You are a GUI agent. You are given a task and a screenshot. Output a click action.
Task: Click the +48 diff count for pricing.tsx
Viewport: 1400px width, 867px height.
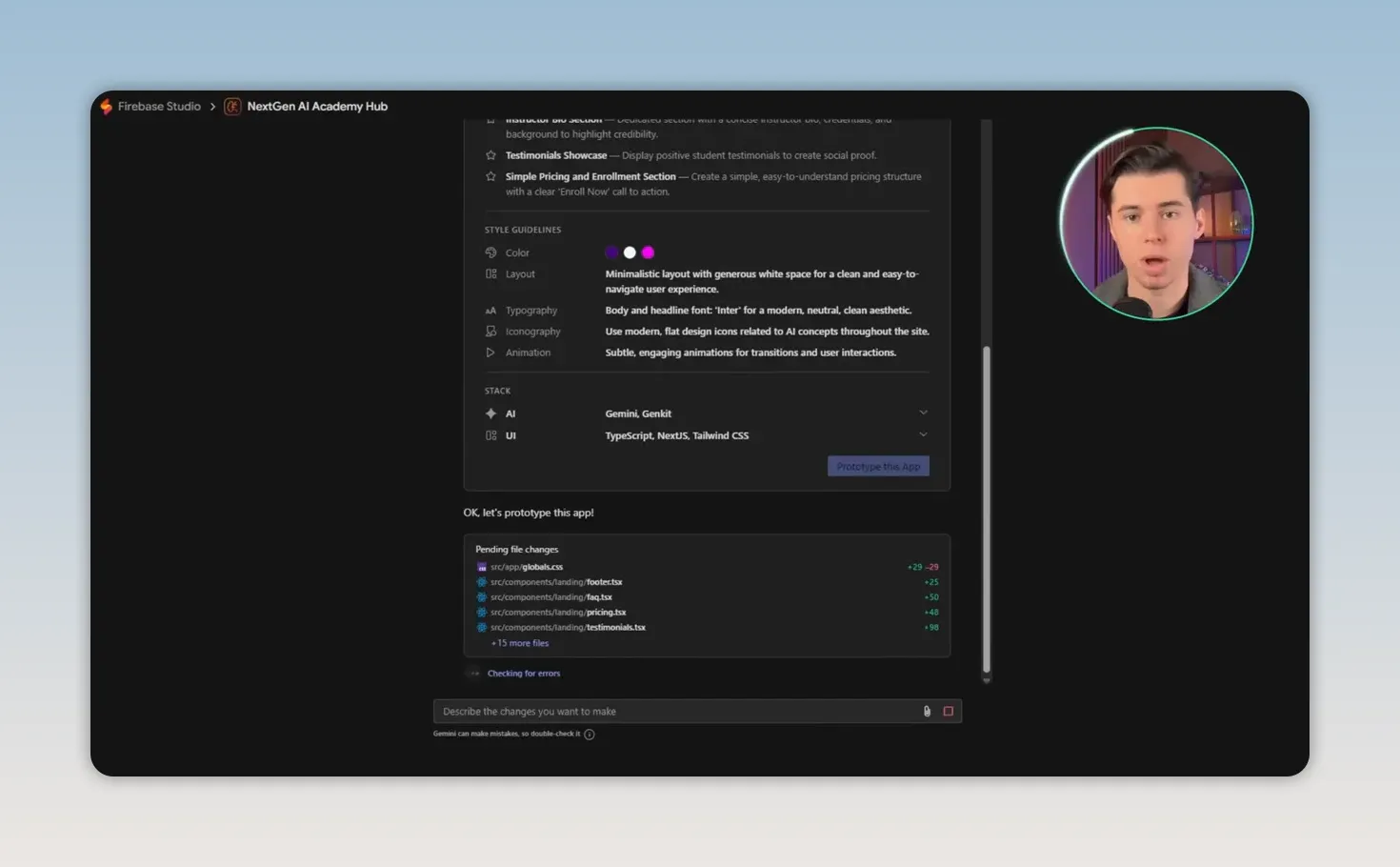coord(931,613)
